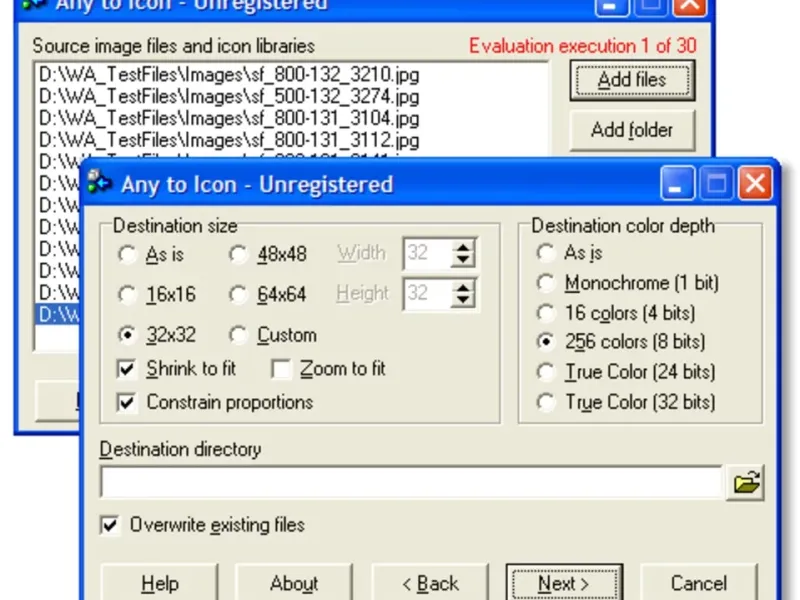Click Evaluation execution 1 of 30 text
The height and width of the screenshot is (600, 800).
(583, 46)
